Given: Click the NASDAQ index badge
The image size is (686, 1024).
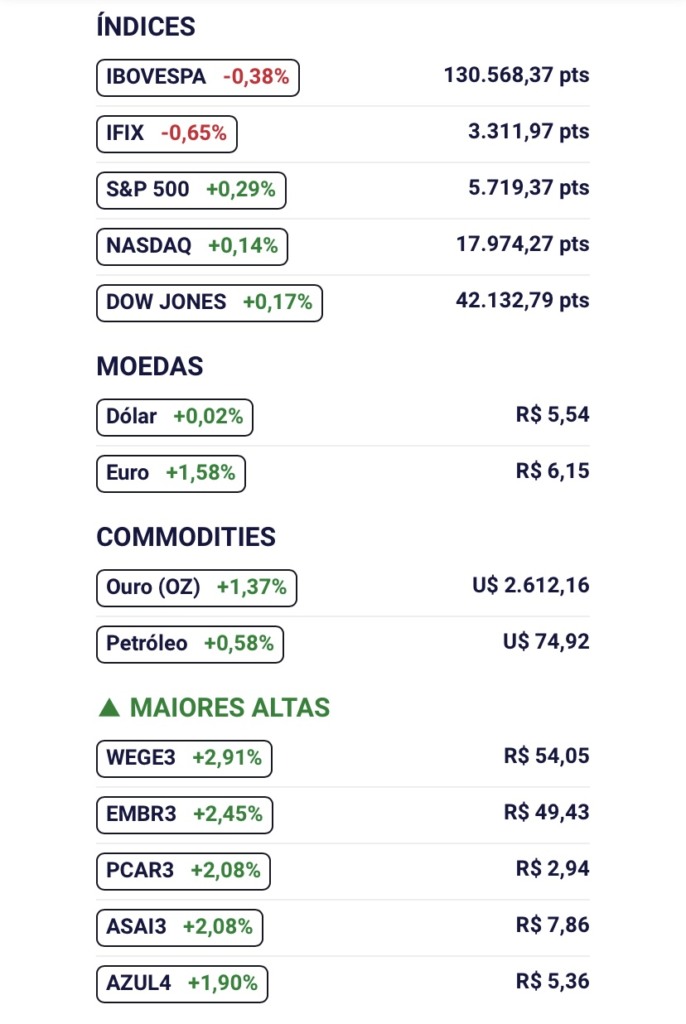Looking at the screenshot, I should pyautogui.click(x=192, y=246).
